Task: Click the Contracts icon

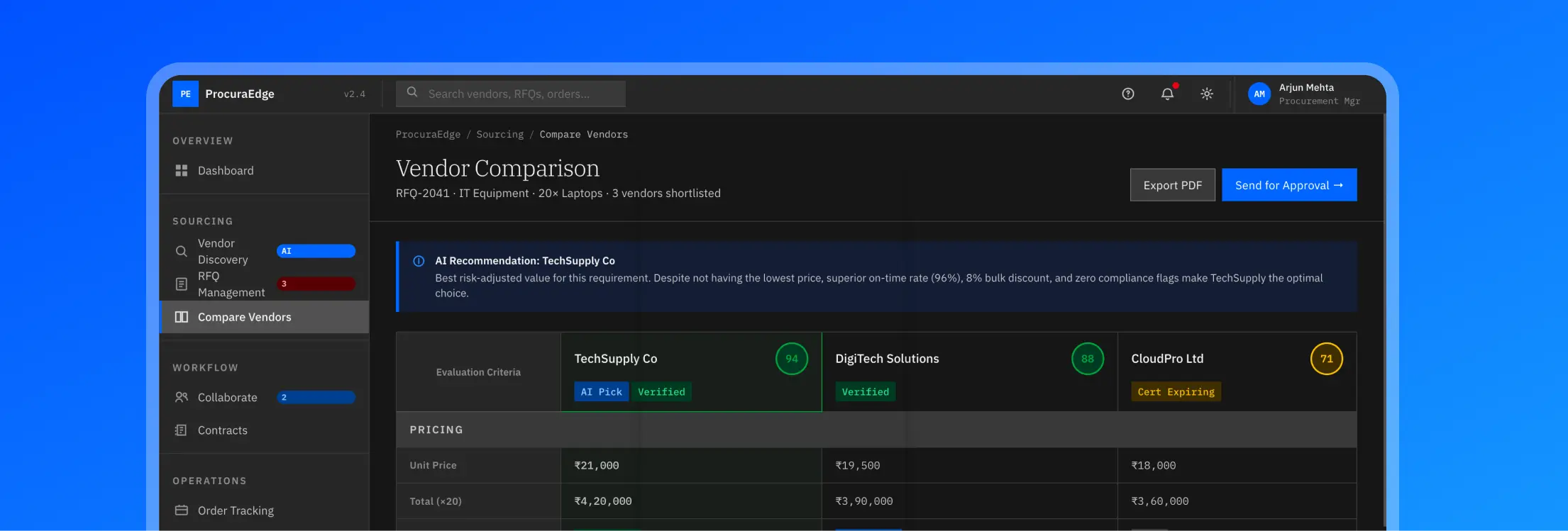Action: 182,430
